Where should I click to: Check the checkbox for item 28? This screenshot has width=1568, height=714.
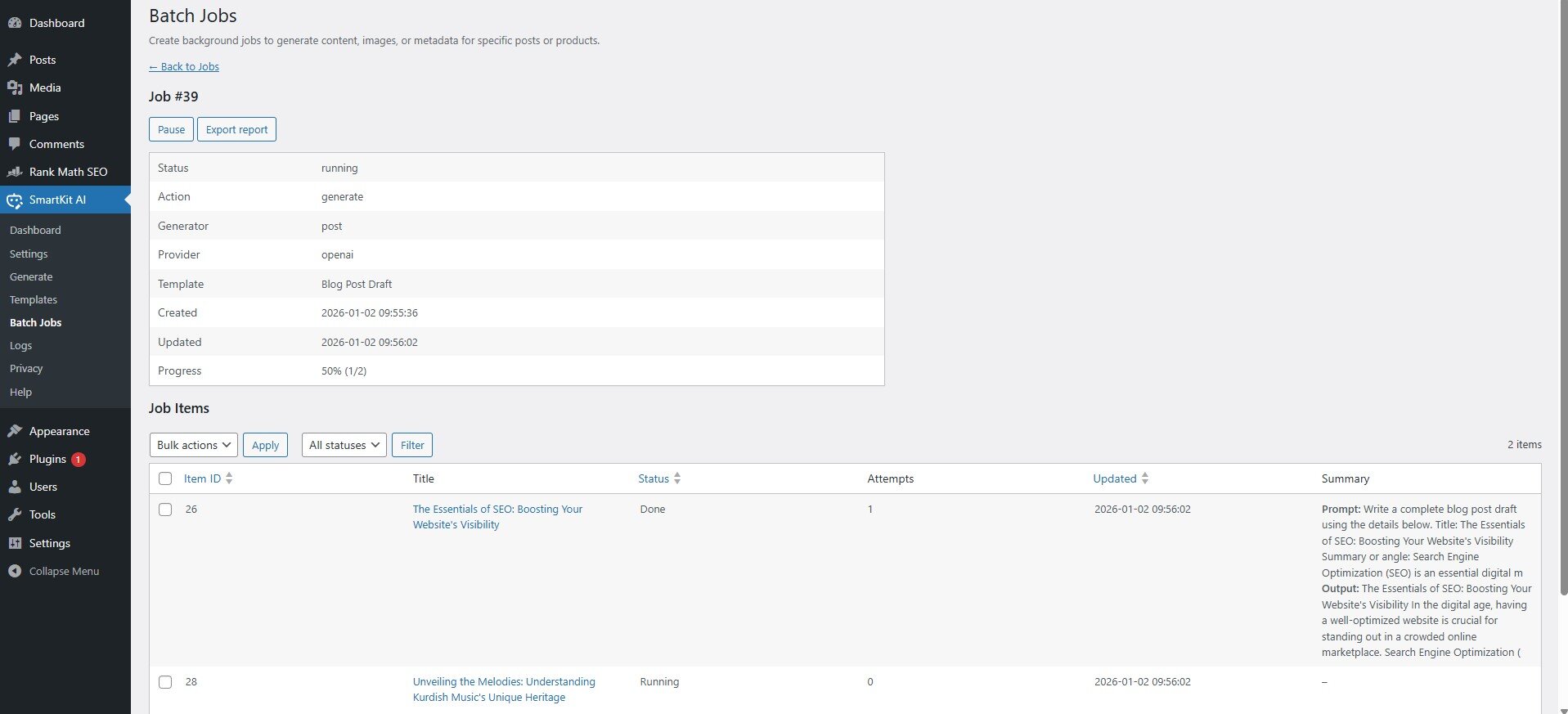point(165,682)
